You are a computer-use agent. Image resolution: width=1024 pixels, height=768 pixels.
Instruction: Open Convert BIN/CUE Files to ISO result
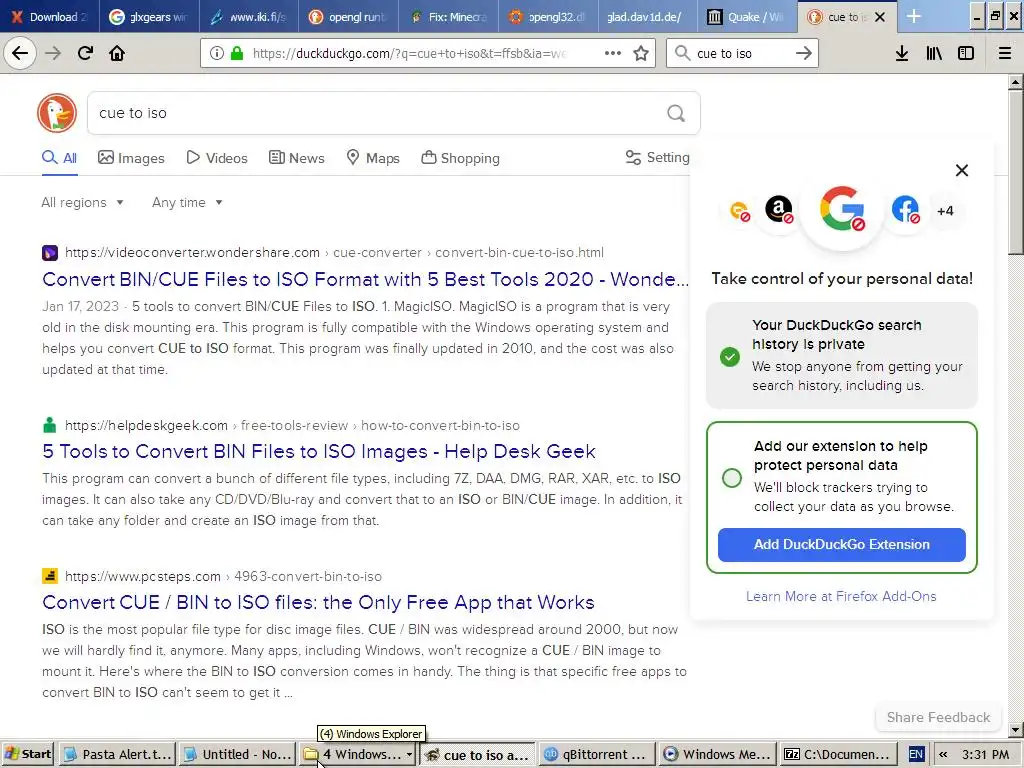click(366, 279)
